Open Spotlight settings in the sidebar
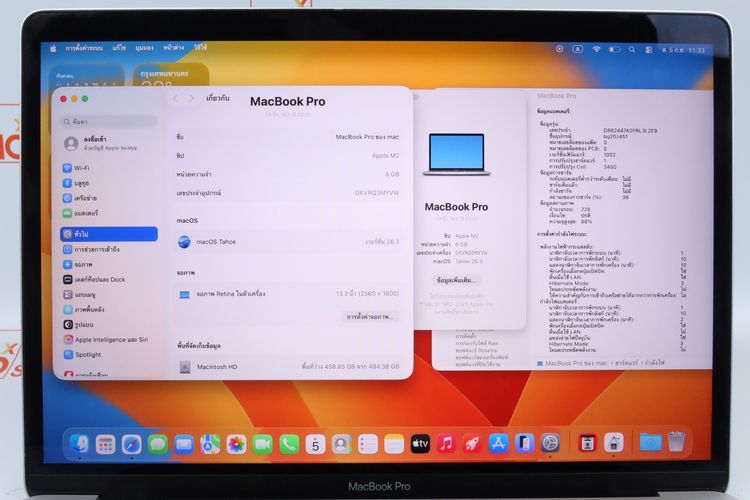Image resolution: width=750 pixels, height=500 pixels. pos(82,355)
